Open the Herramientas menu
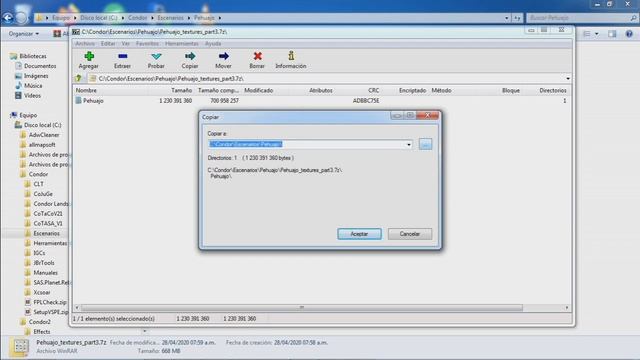Screen dimensions: 640x360 click(x=182, y=43)
